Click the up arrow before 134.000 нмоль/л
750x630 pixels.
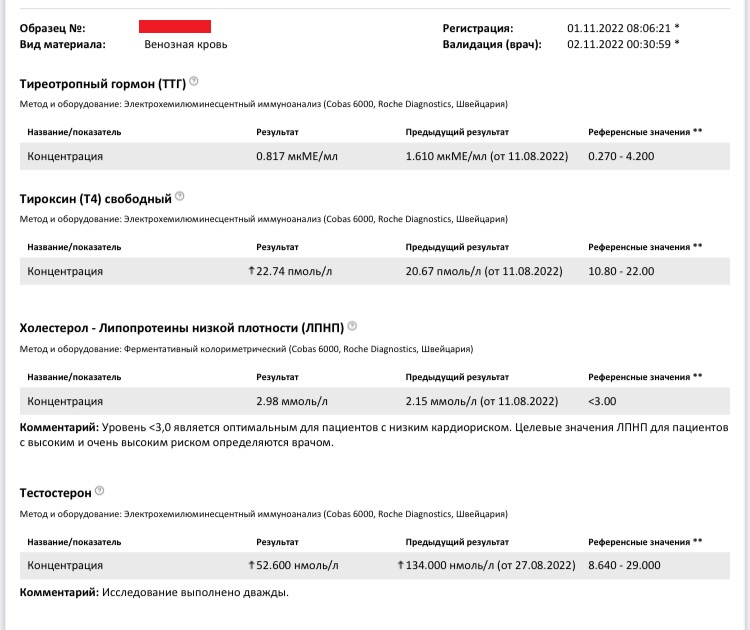[400, 565]
